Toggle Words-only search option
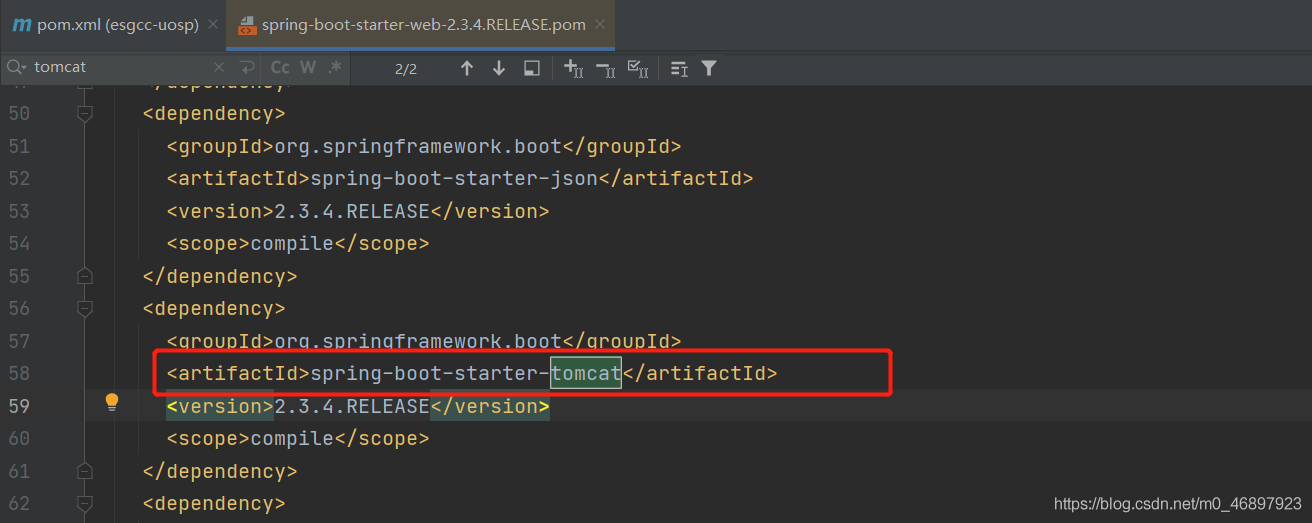 click(308, 68)
